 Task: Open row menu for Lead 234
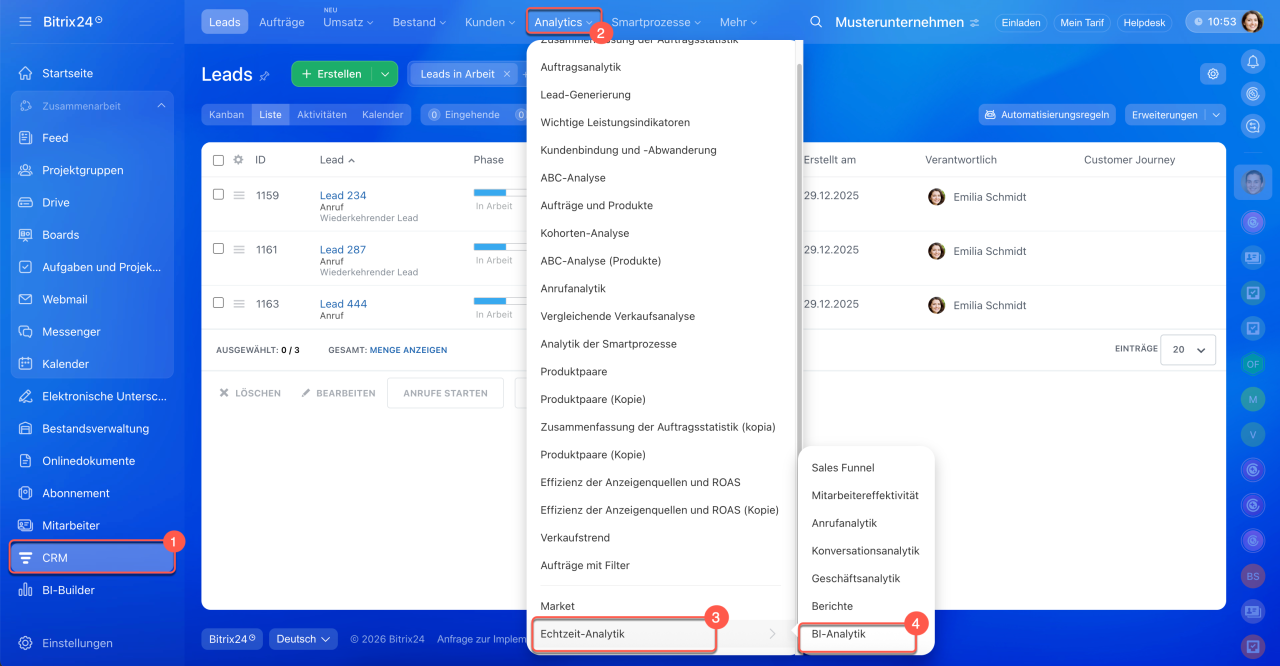239,195
